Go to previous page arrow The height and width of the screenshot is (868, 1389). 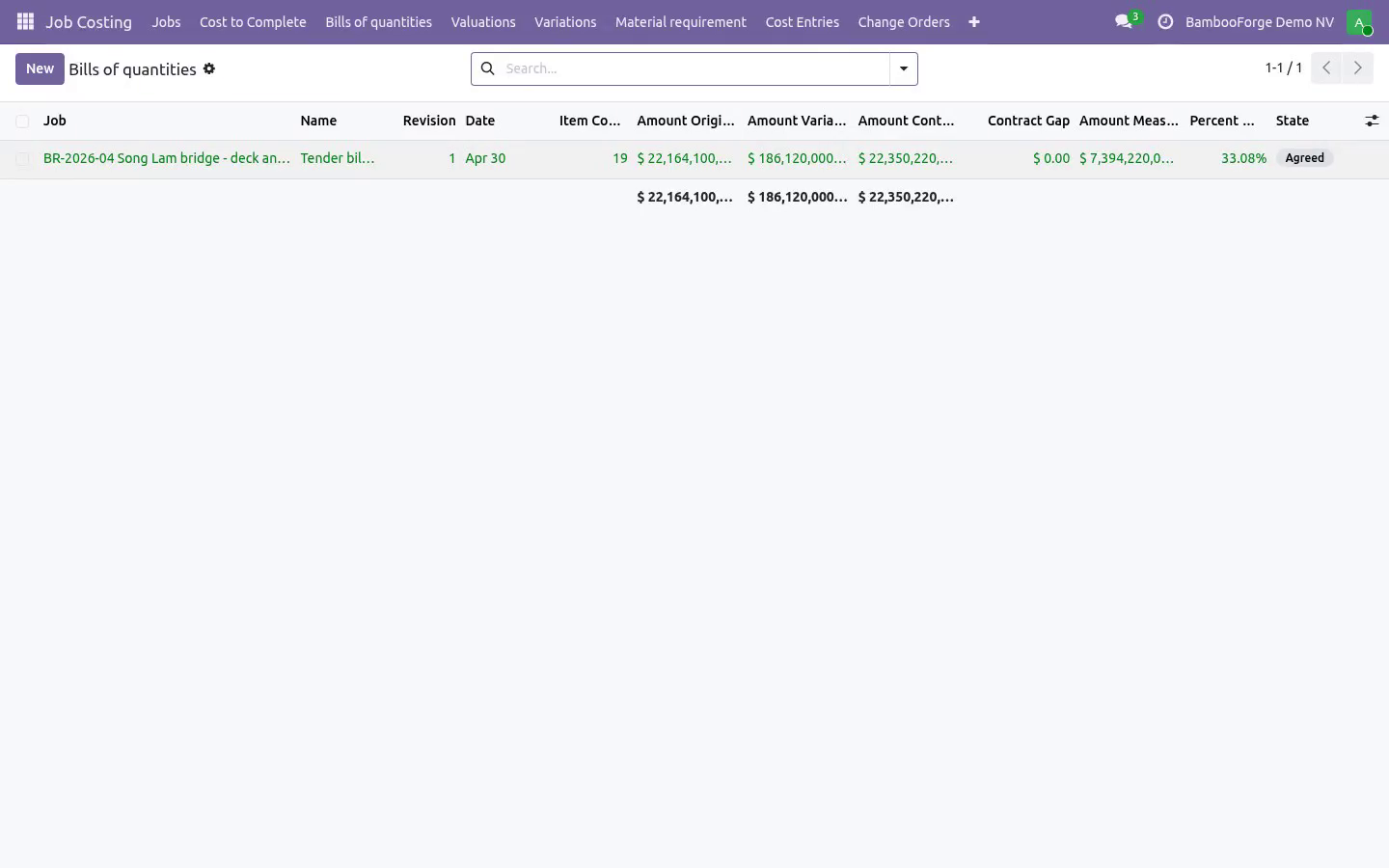[x=1326, y=68]
